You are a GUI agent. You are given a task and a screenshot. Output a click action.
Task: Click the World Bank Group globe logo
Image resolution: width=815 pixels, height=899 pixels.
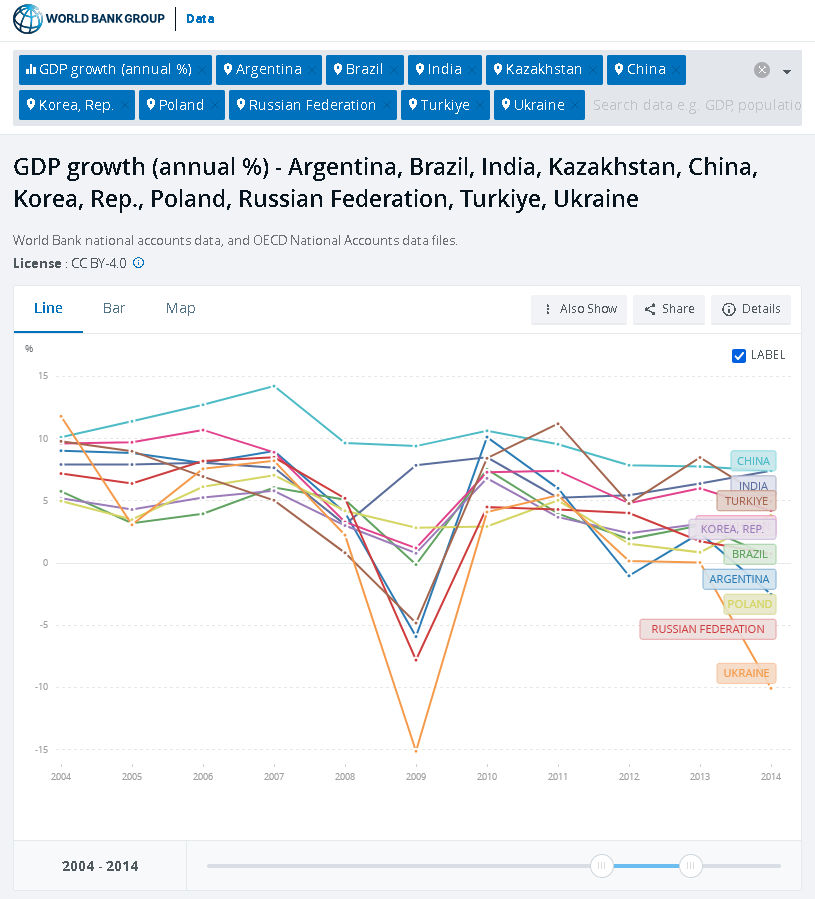[x=28, y=19]
